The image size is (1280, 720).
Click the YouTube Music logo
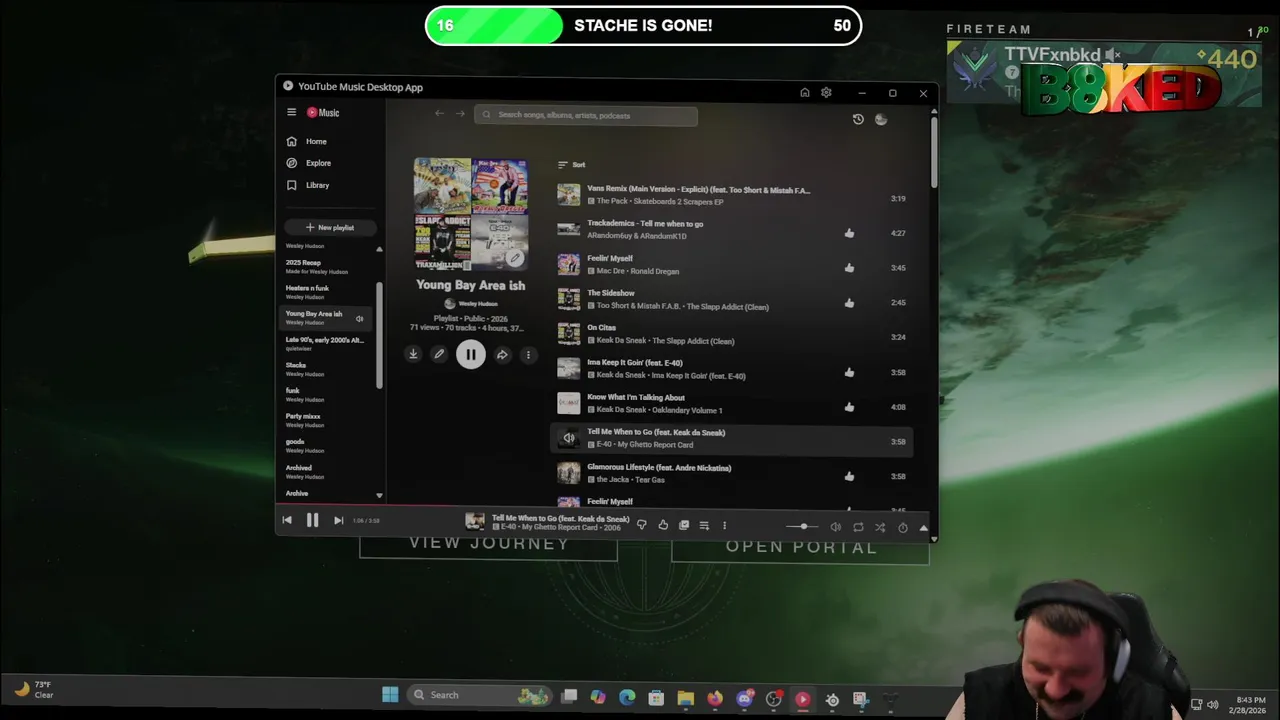(323, 113)
